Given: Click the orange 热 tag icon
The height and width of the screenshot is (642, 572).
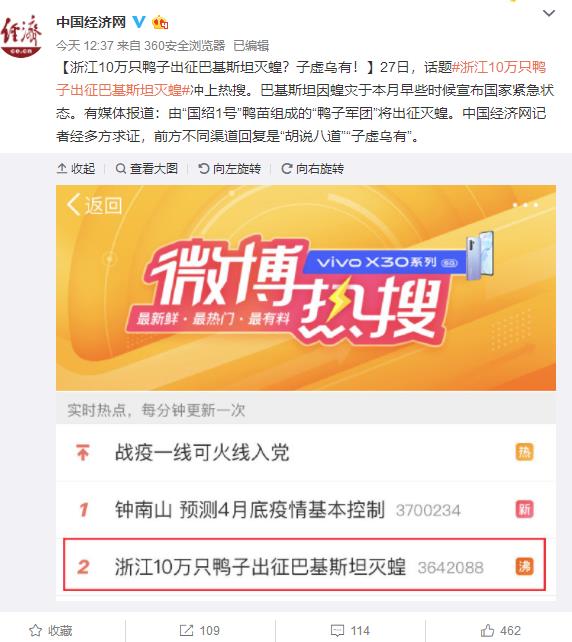Looking at the screenshot, I should pos(525,452).
